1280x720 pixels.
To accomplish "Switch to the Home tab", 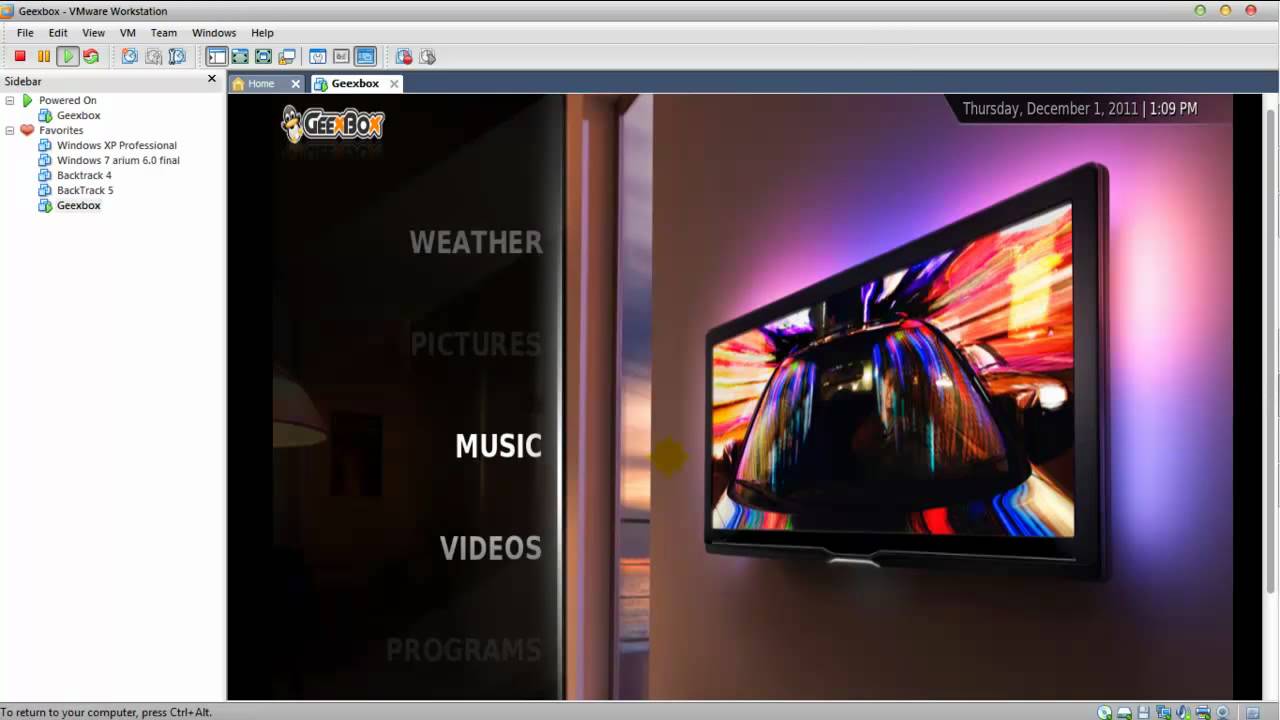I will (x=261, y=84).
